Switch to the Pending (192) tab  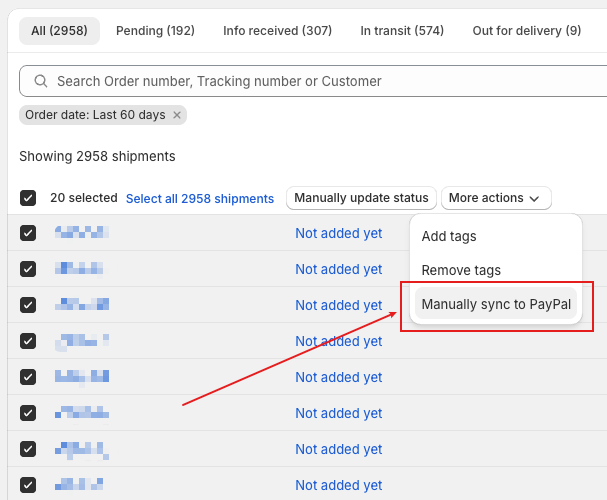click(155, 31)
